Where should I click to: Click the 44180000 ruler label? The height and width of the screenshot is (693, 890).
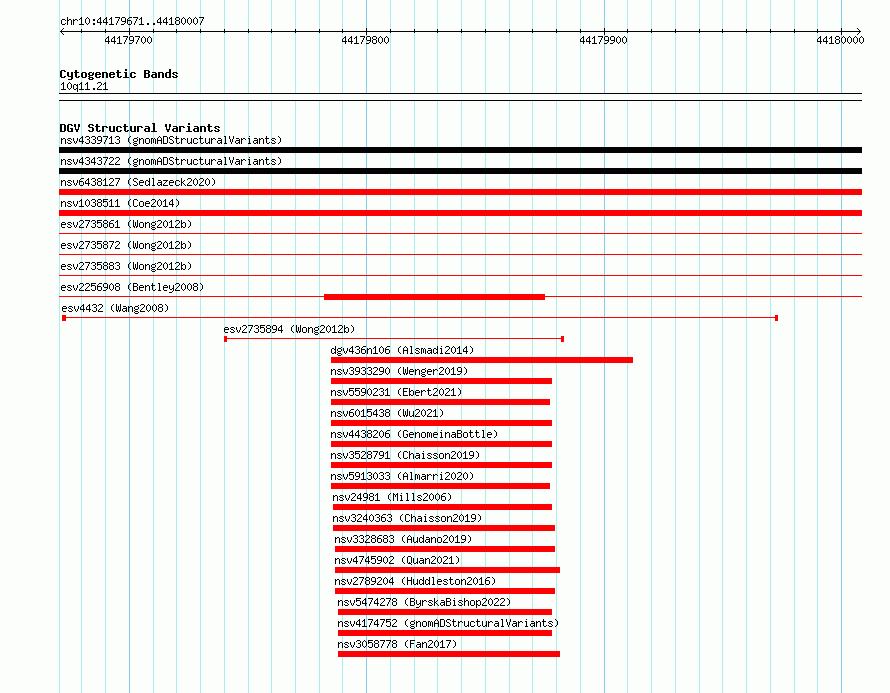click(x=841, y=40)
